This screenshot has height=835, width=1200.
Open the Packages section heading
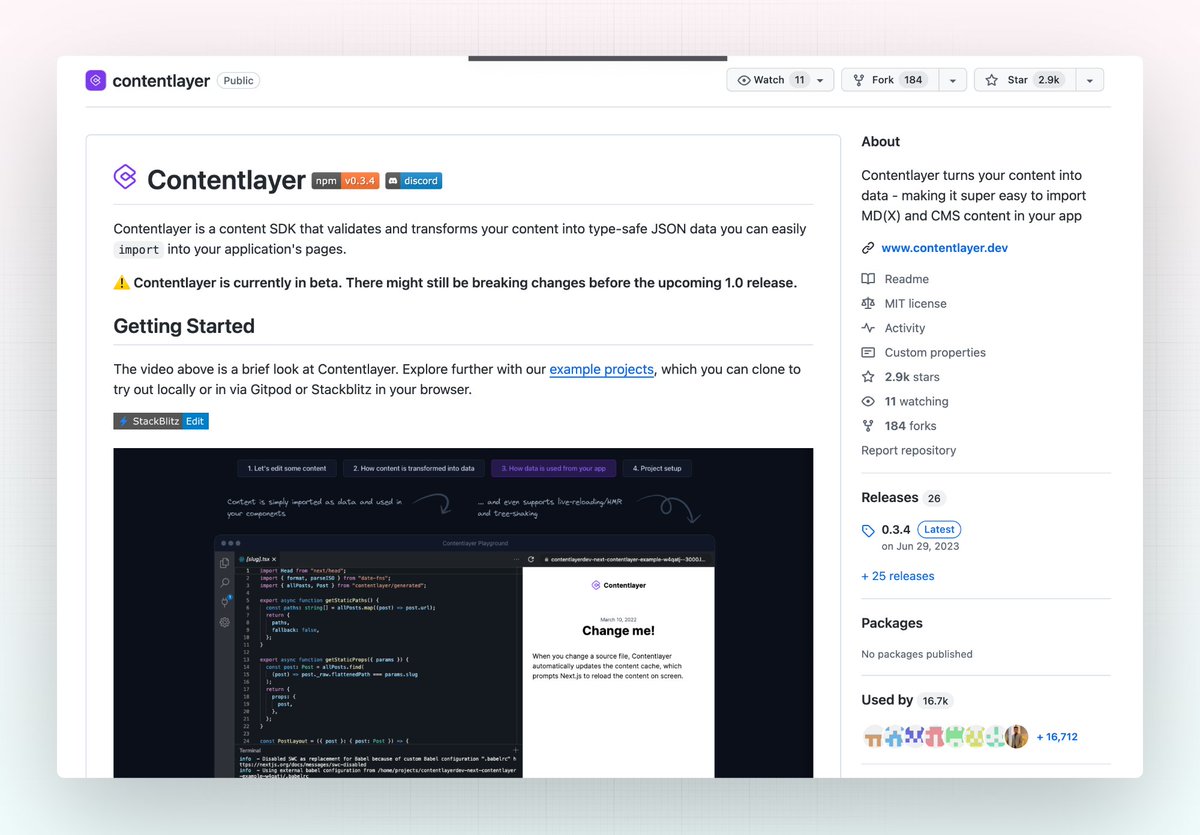pos(891,623)
